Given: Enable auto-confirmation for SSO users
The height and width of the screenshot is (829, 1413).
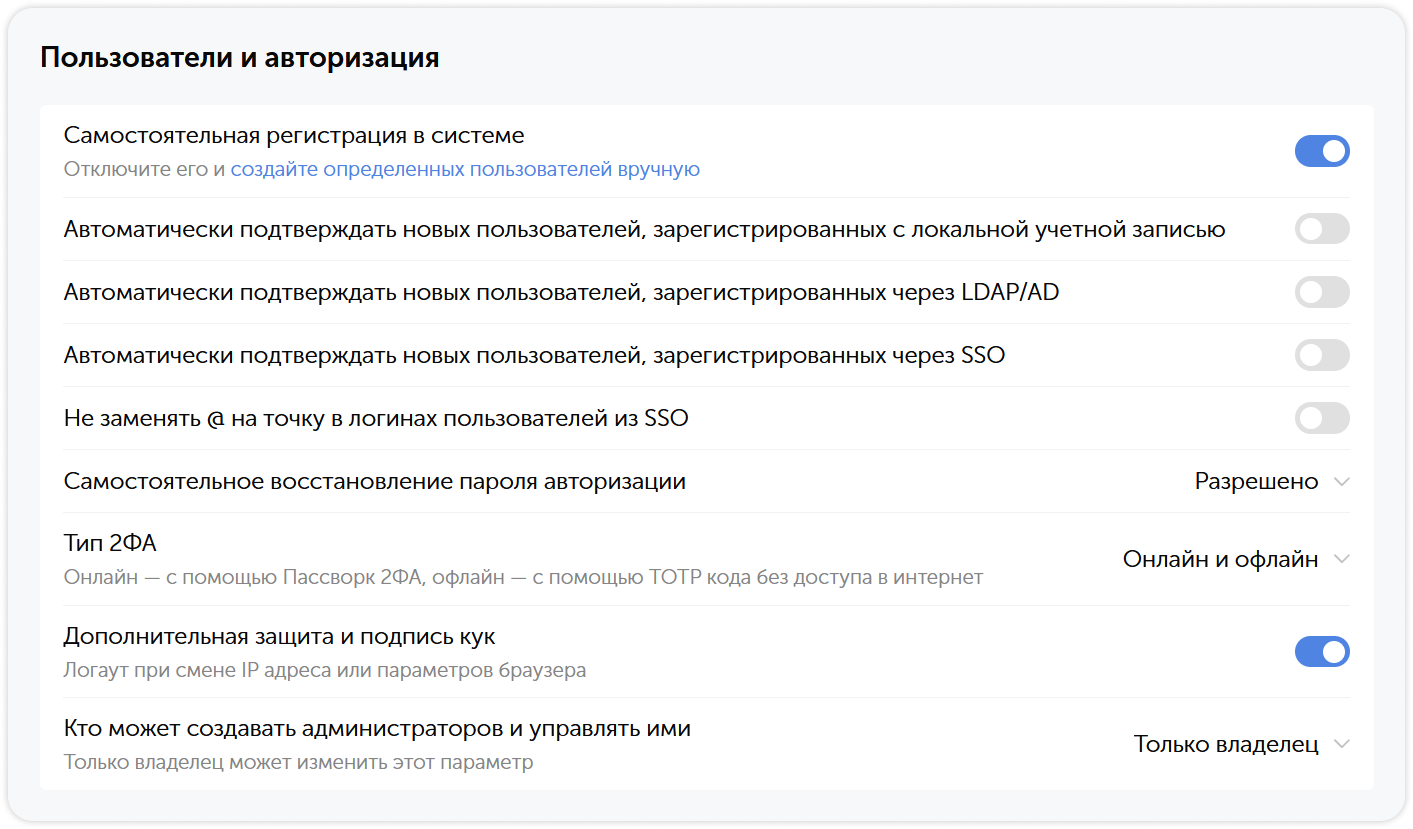Looking at the screenshot, I should pos(1322,355).
